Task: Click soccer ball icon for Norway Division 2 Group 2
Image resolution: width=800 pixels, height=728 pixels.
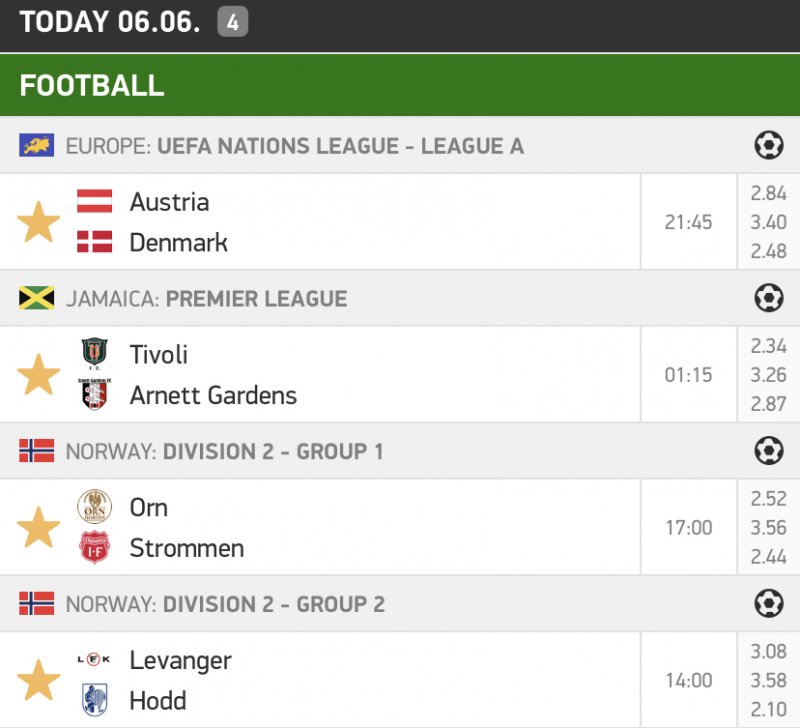Action: pos(768,604)
